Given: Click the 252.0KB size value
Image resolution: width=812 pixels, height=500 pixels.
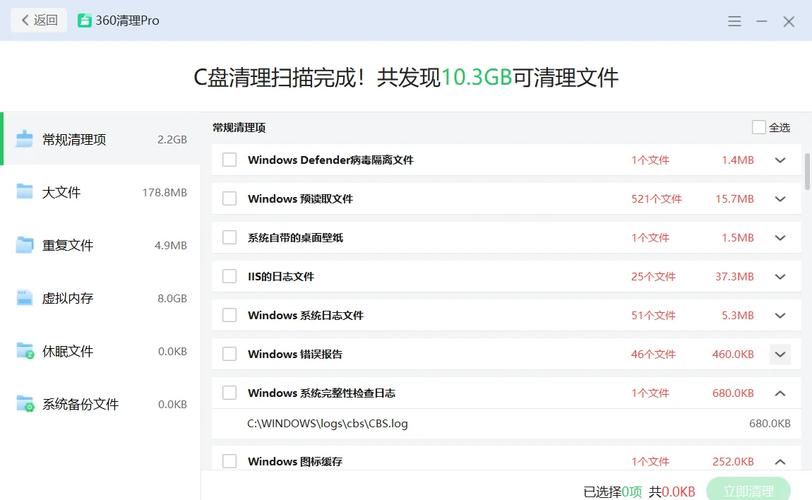Looking at the screenshot, I should point(733,461).
